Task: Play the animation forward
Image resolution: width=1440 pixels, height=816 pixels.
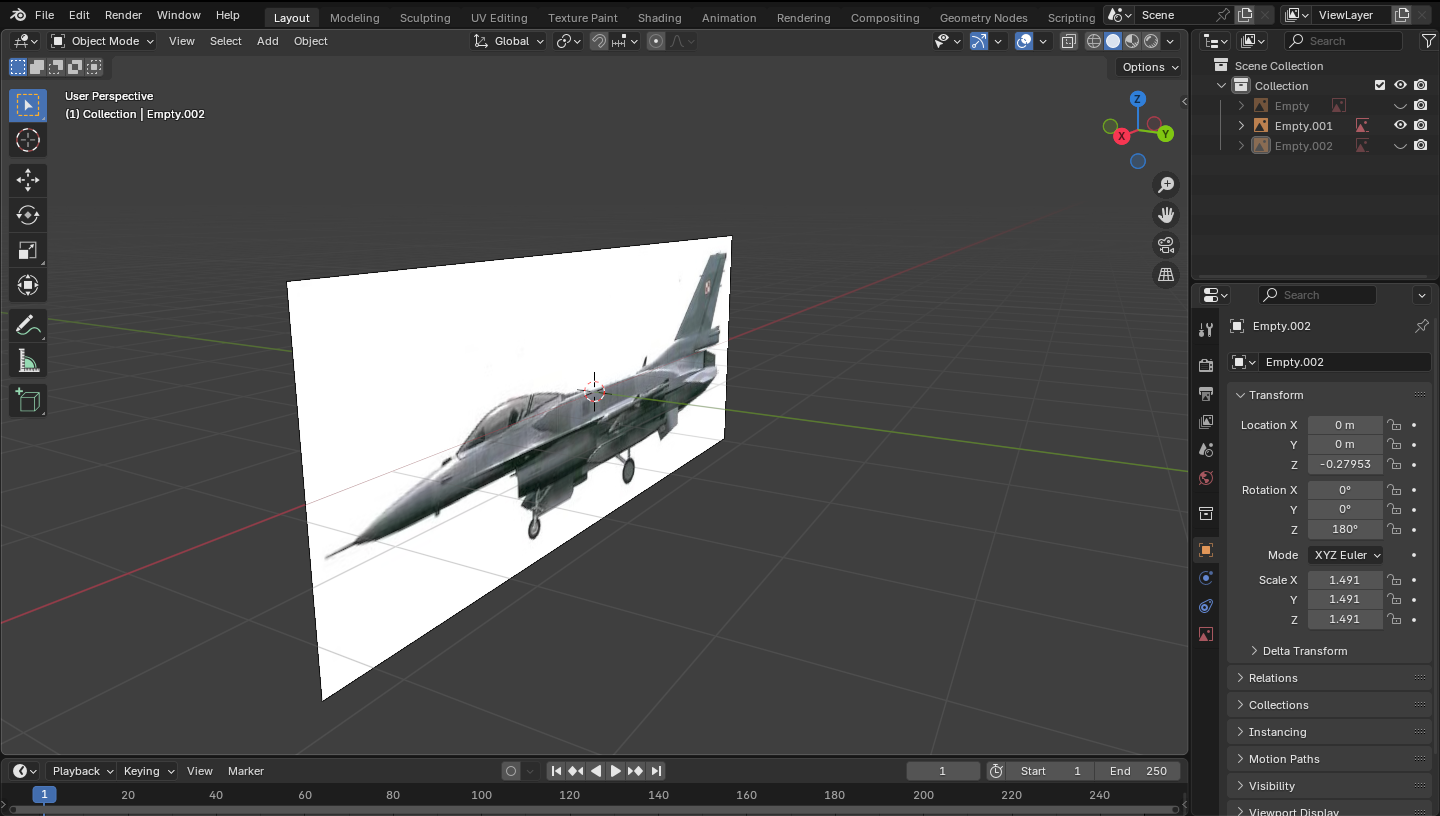Action: click(x=616, y=771)
